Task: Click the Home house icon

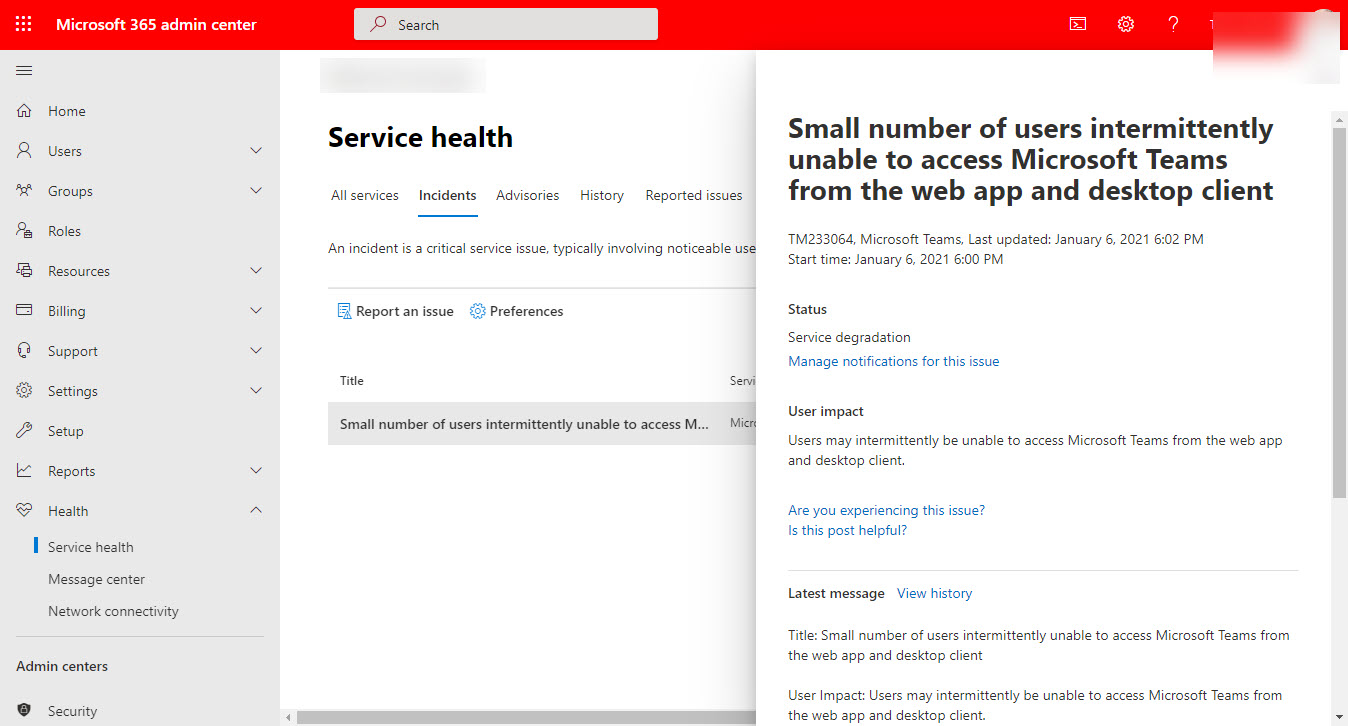Action: pos(25,111)
